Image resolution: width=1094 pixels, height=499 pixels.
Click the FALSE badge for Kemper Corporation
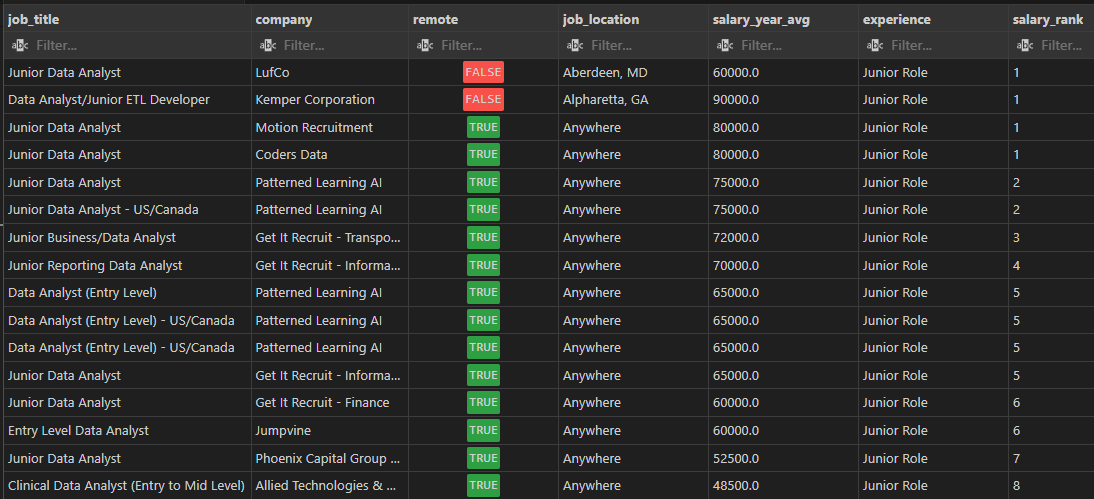pos(483,100)
